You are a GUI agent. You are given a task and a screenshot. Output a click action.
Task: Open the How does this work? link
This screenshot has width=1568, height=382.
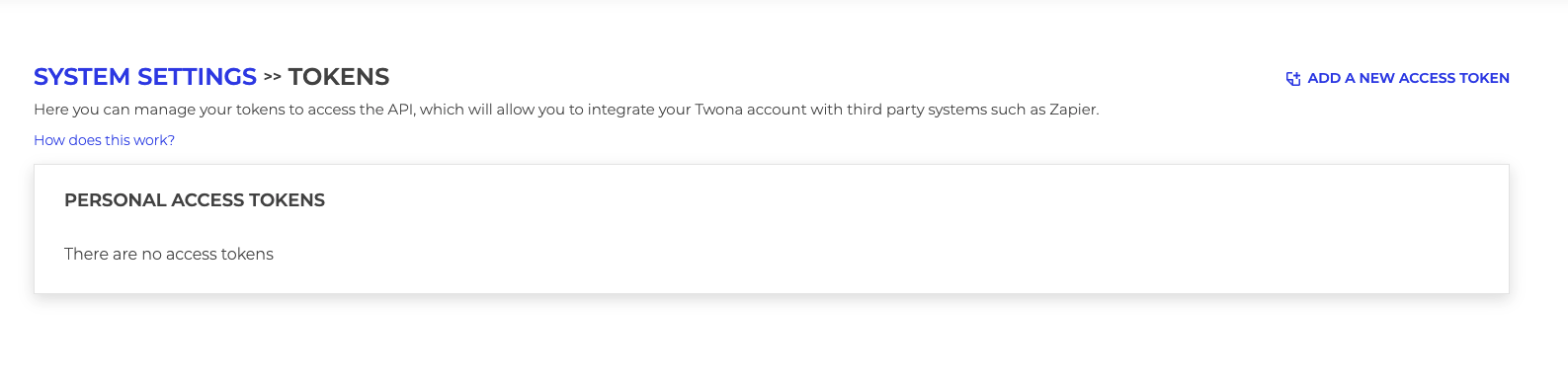[x=104, y=140]
